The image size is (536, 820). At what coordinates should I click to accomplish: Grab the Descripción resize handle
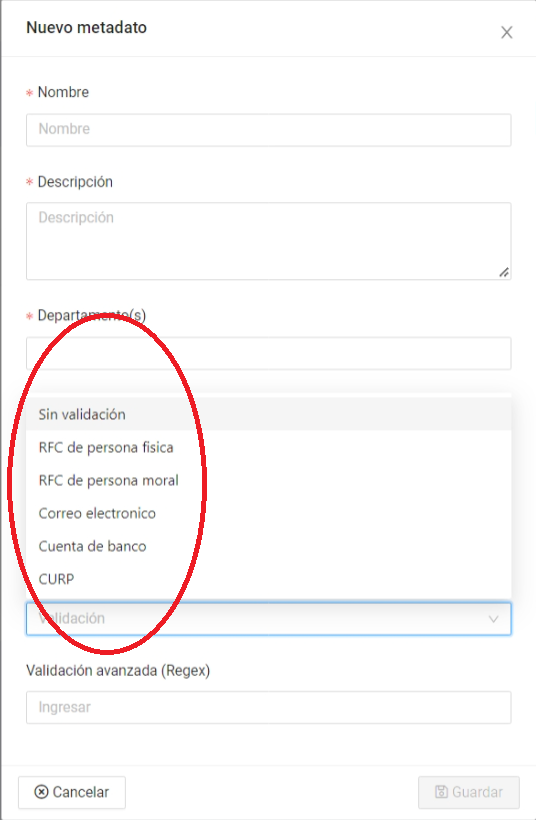tap(504, 272)
